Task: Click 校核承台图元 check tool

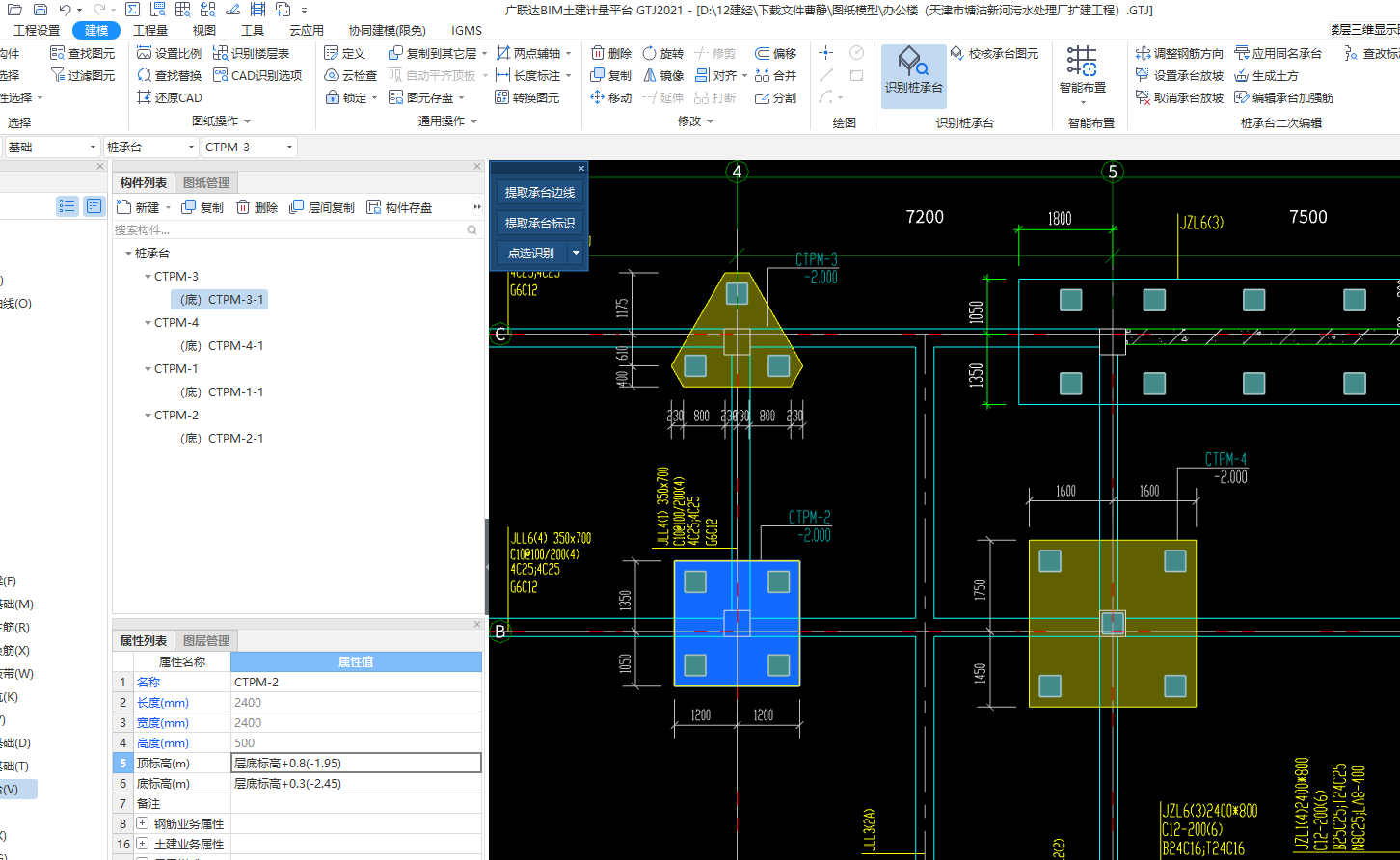Action: [995, 53]
